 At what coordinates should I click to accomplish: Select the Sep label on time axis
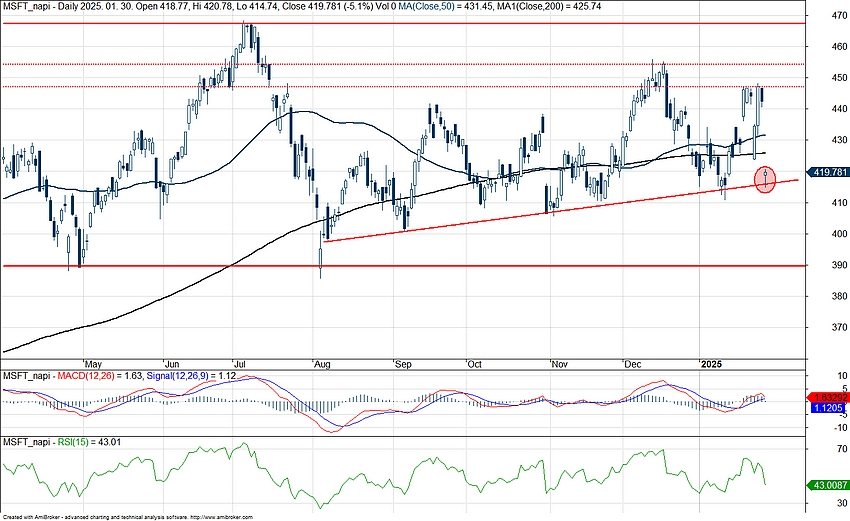coord(403,364)
